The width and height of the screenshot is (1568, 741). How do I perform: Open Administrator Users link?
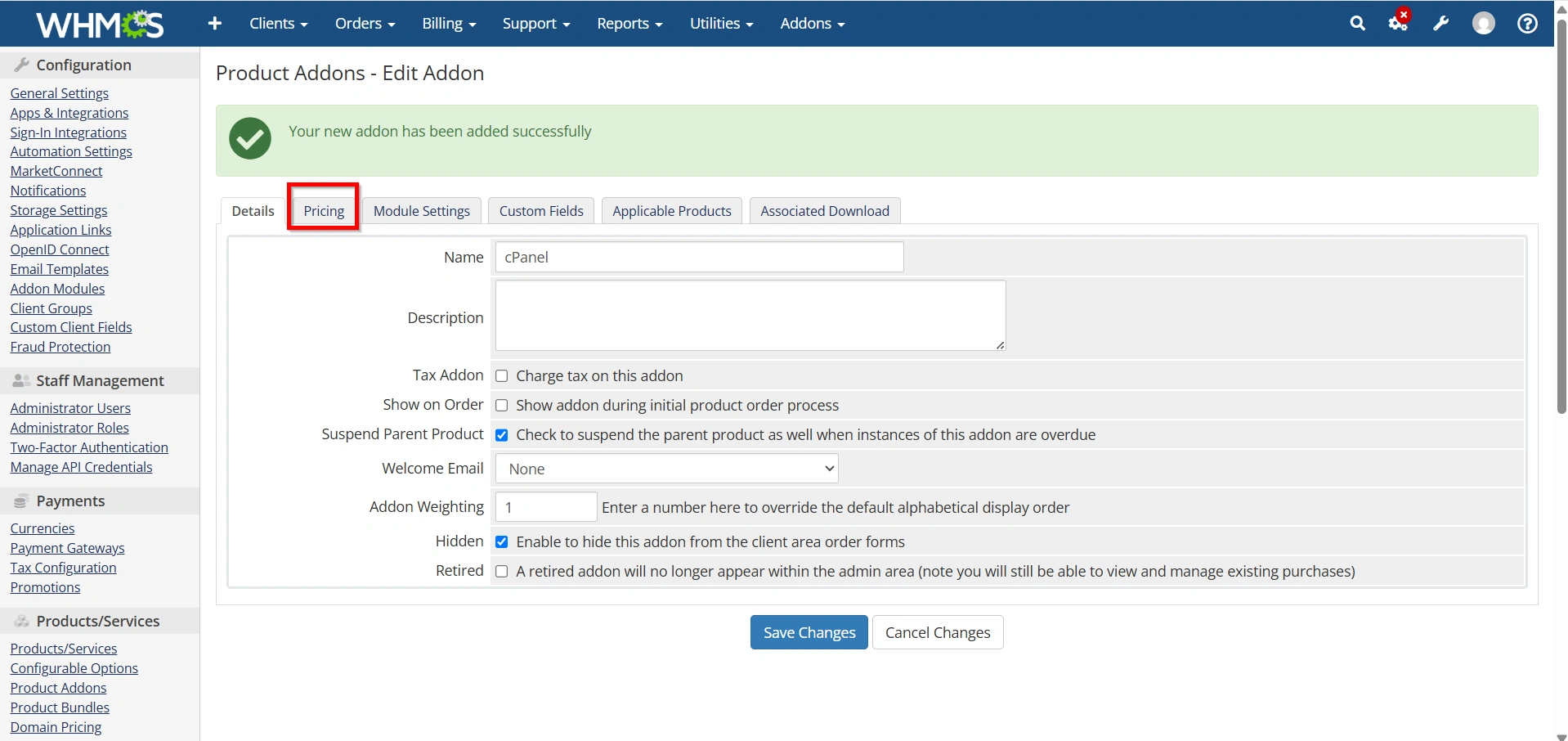pos(70,408)
